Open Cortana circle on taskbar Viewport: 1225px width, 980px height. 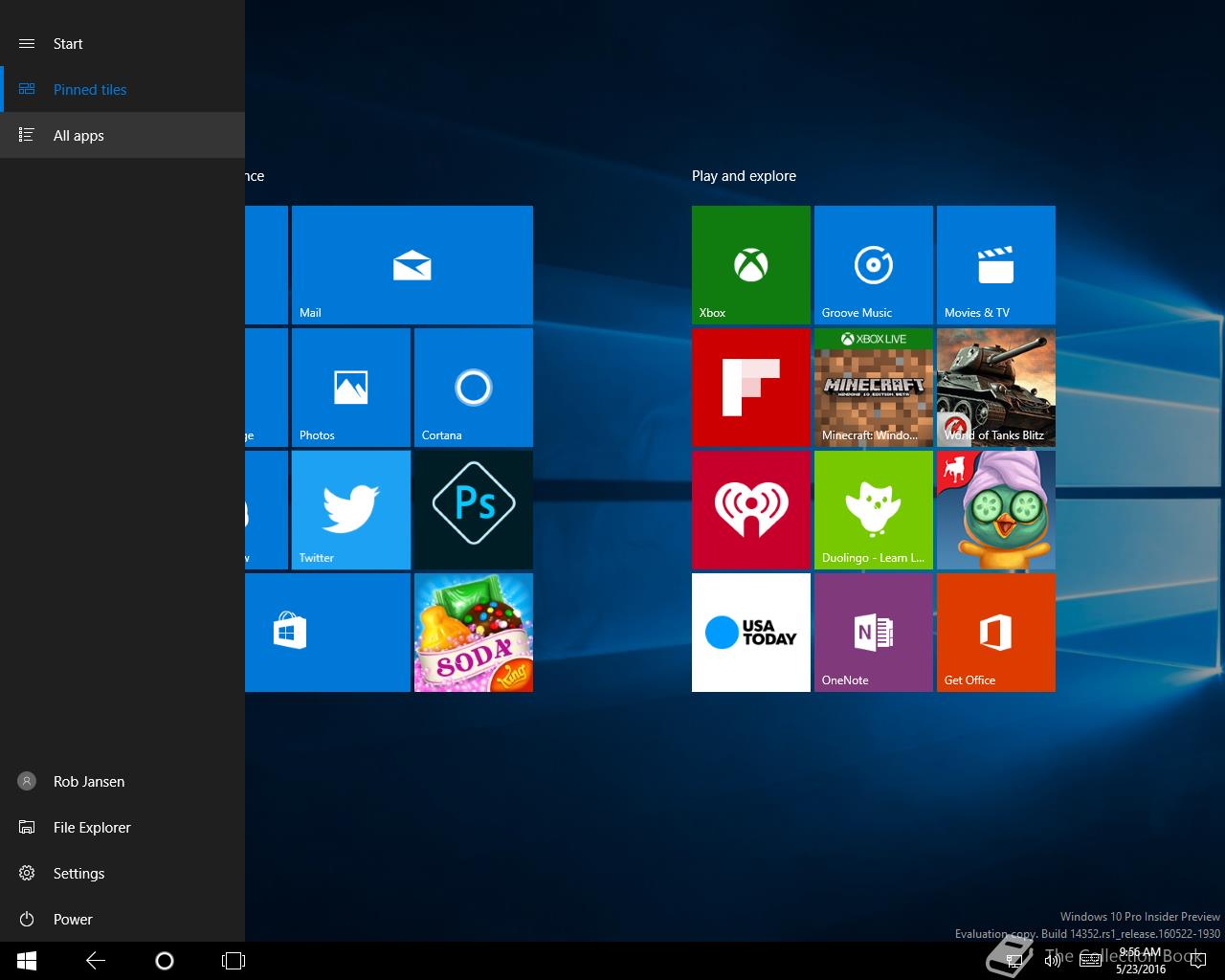165,960
